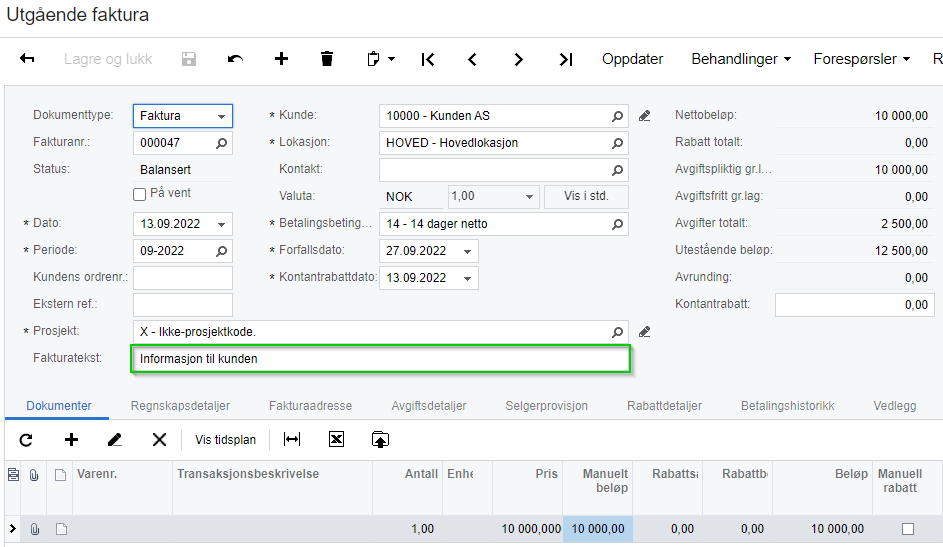Screen dimensions: 943x547
Task: Click fit-to-width columns icon in grid toolbar
Action: 292,439
